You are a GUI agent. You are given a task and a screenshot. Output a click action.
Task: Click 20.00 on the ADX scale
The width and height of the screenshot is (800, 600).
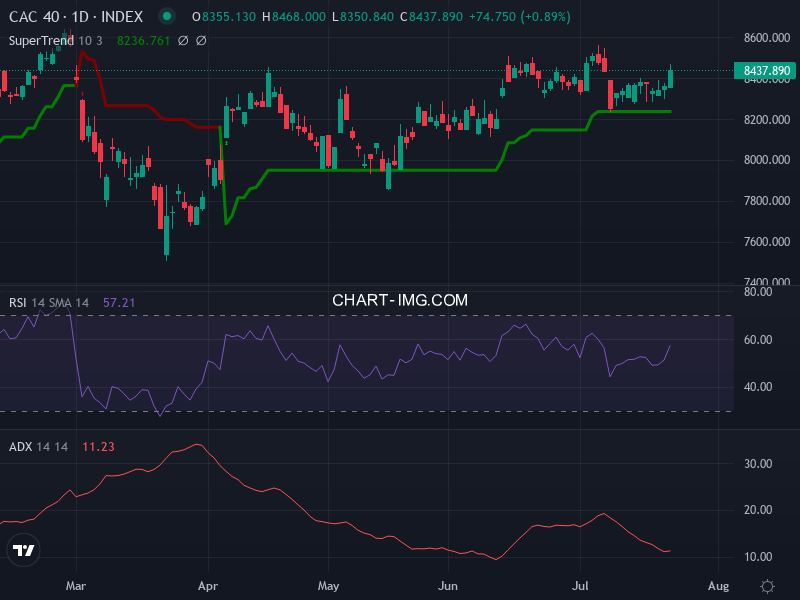pyautogui.click(x=758, y=510)
